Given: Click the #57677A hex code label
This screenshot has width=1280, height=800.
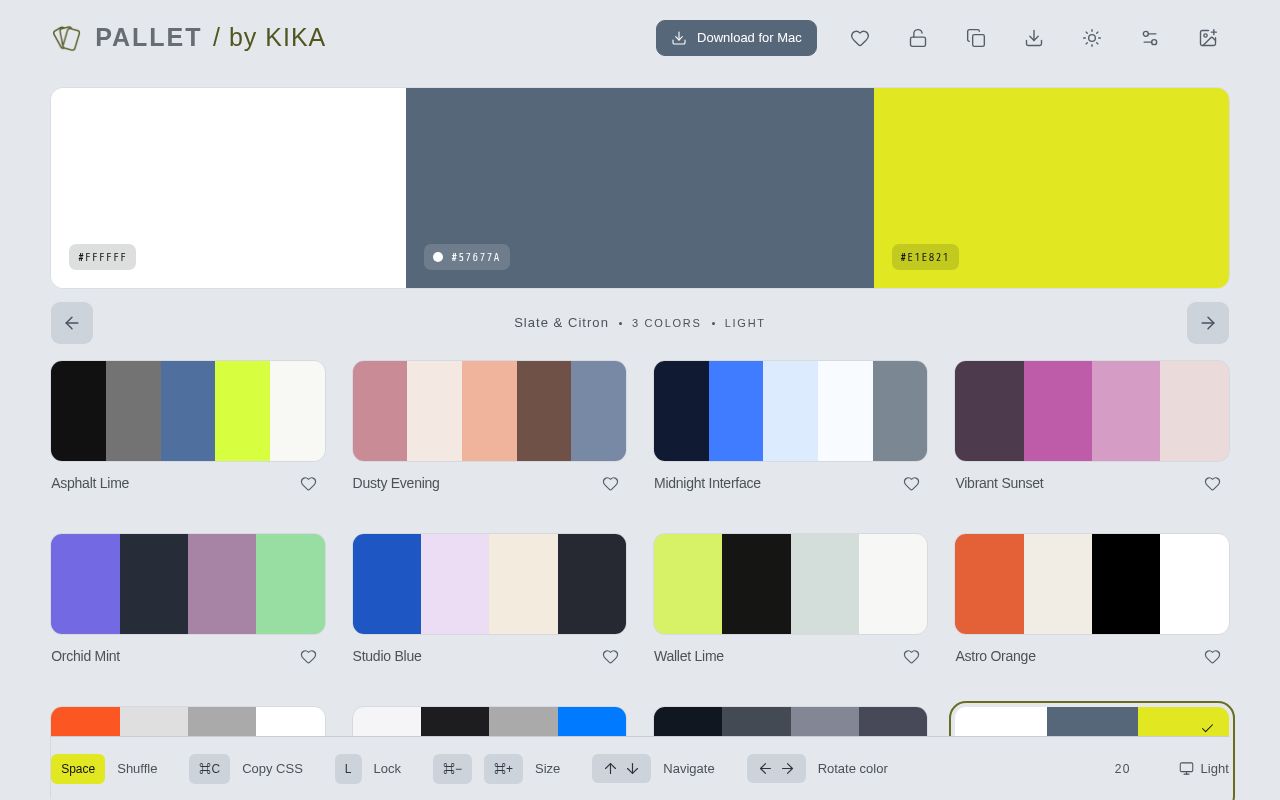Looking at the screenshot, I should [467, 257].
